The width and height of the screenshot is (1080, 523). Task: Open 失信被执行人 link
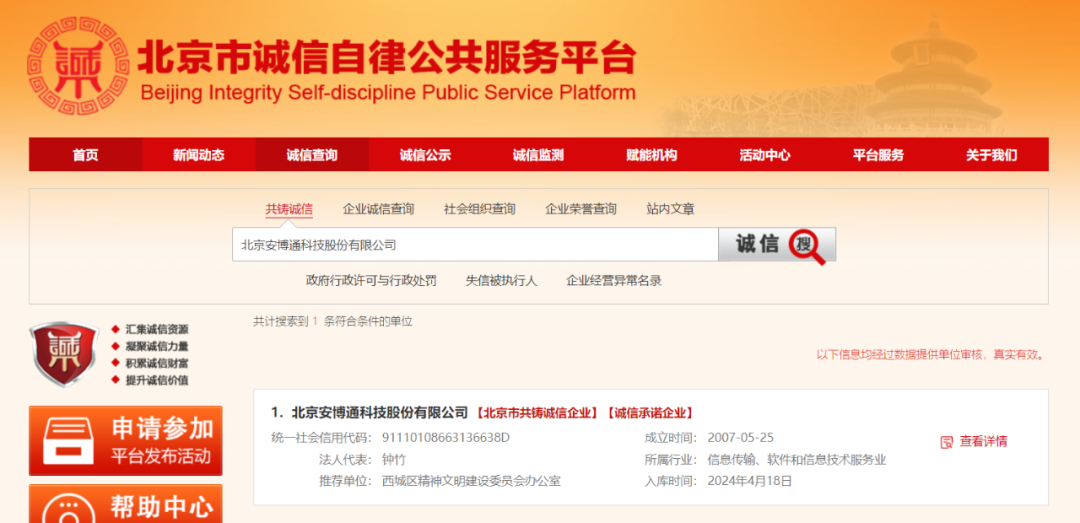[501, 280]
